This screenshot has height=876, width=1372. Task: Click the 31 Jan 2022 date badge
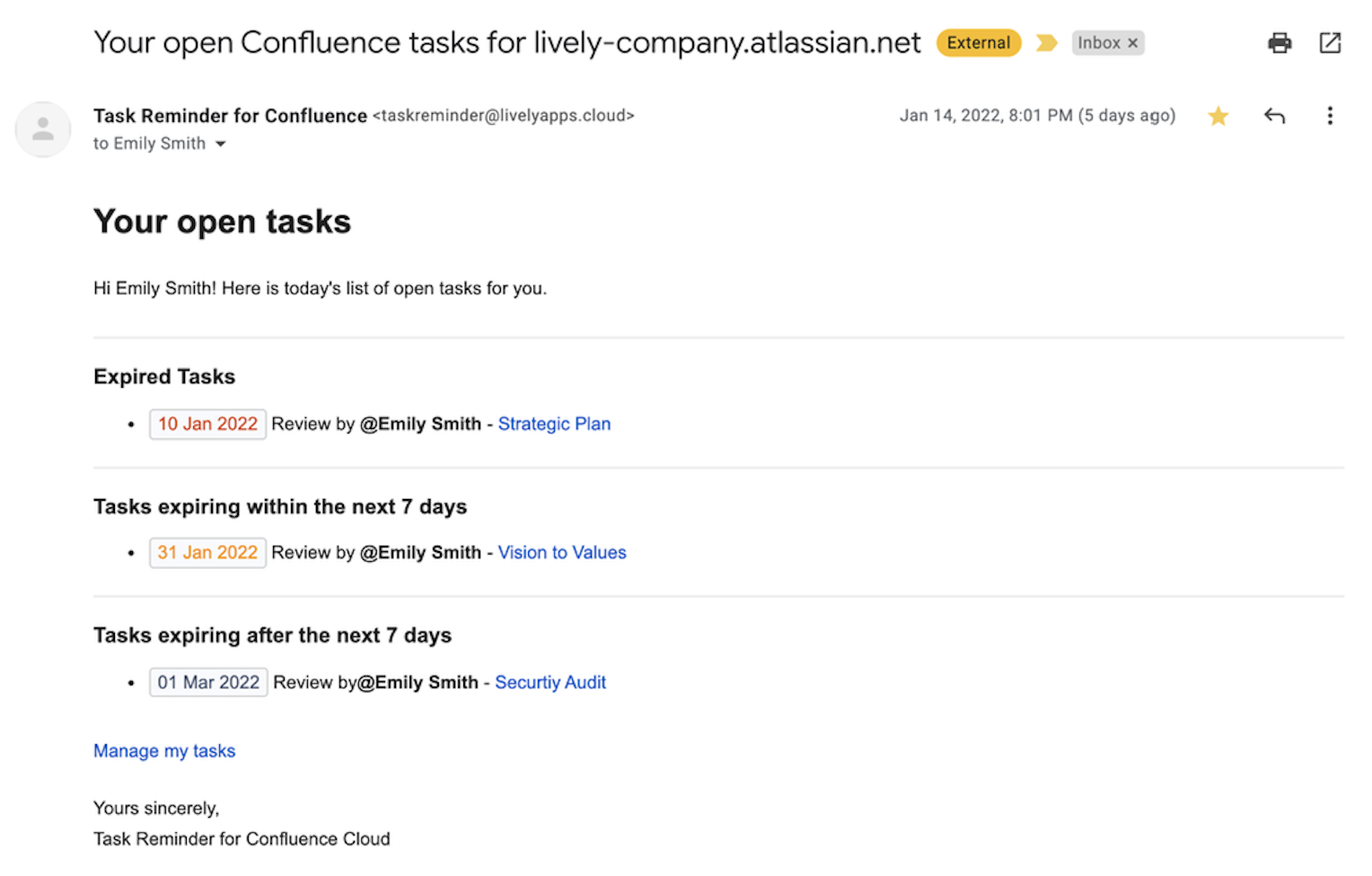point(207,553)
